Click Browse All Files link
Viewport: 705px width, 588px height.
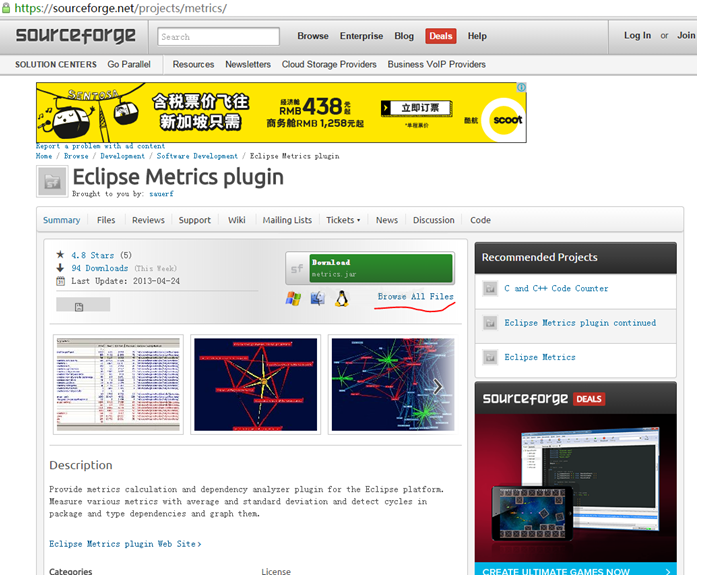pyautogui.click(x=416, y=297)
